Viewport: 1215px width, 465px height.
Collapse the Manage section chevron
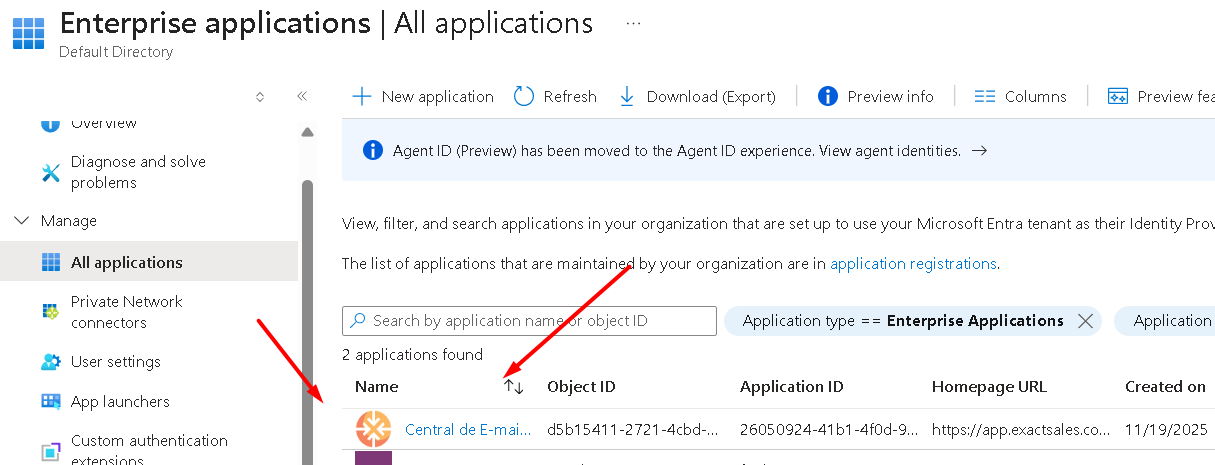tap(22, 220)
